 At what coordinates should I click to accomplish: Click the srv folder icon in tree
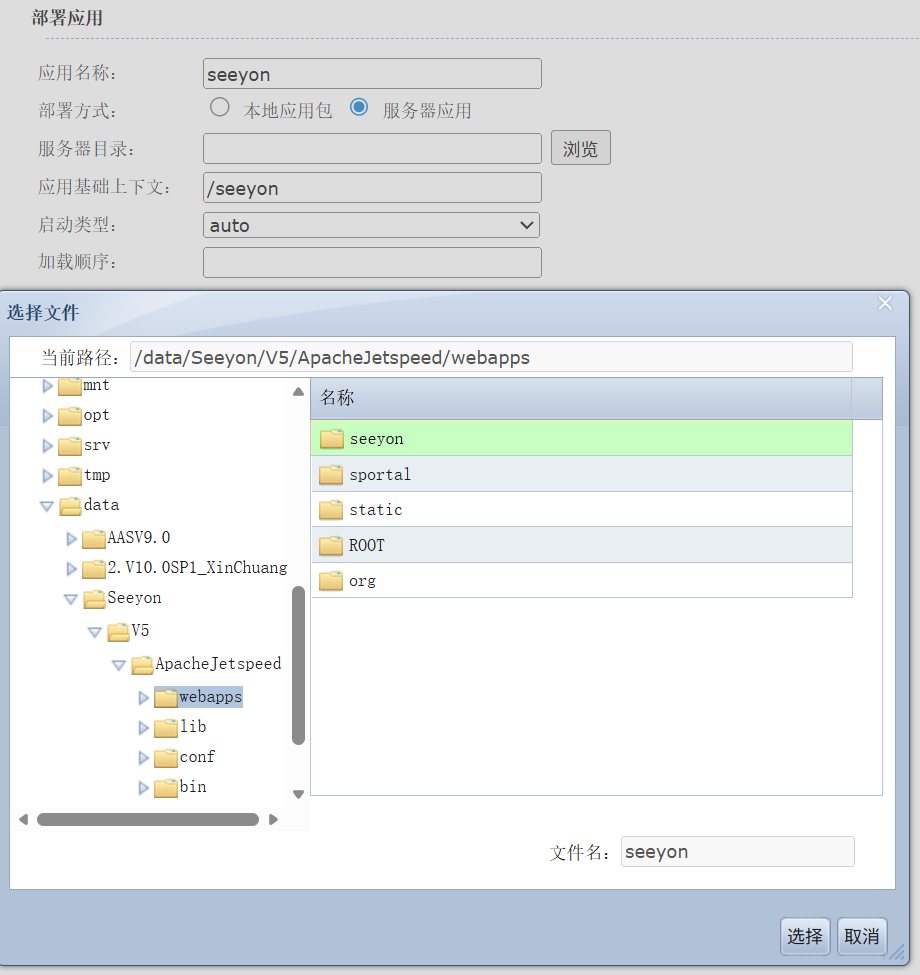pos(70,446)
